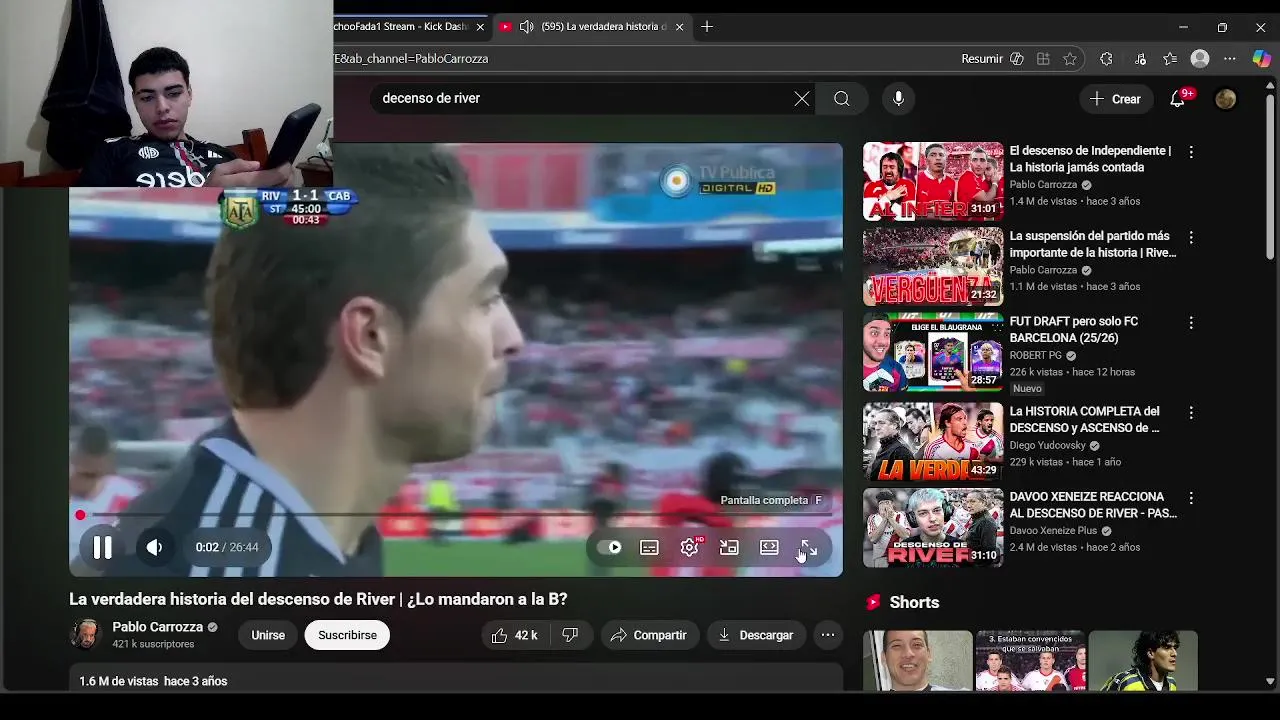Screen dimensions: 1280x720
Task: Open a new browser tab
Action: (x=707, y=27)
